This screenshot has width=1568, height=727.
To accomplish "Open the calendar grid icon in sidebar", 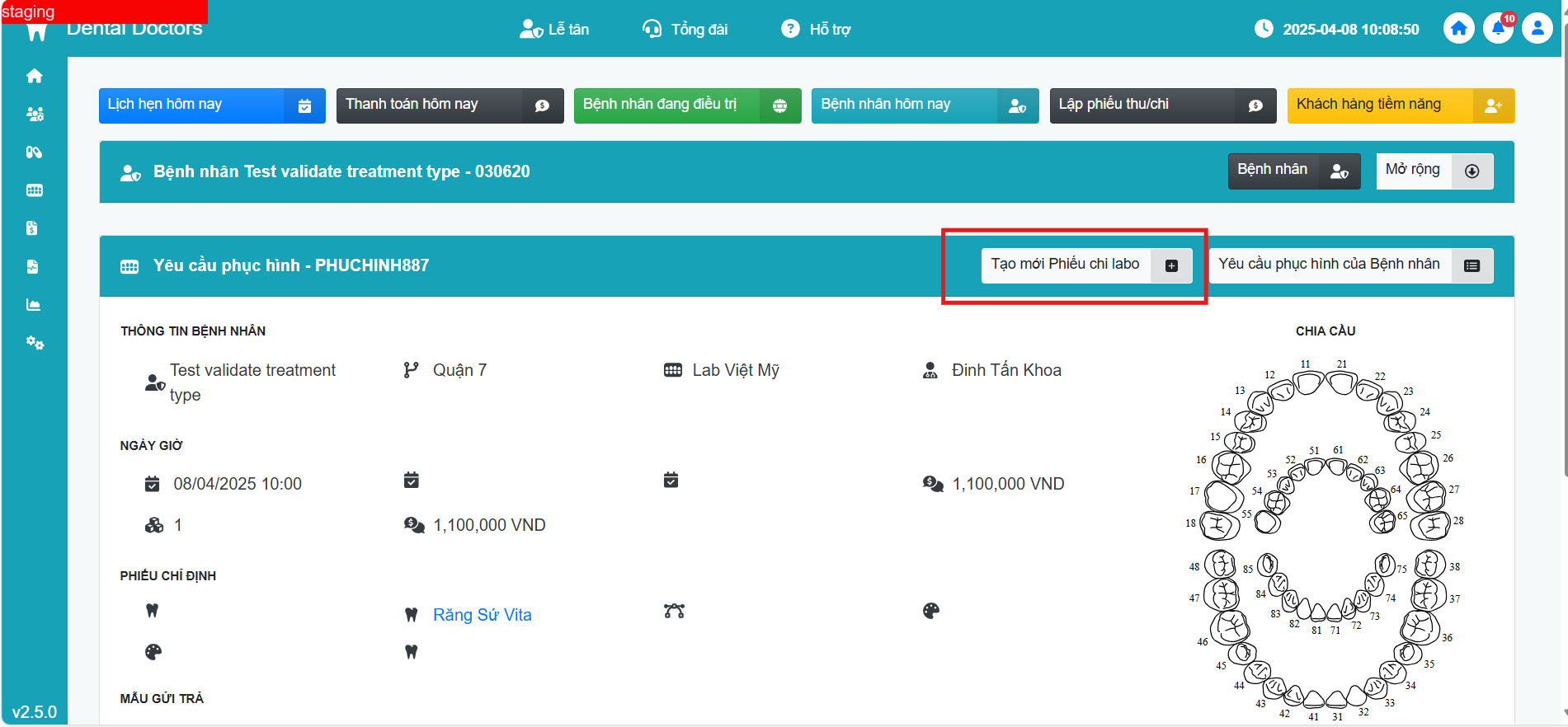I will 34,190.
